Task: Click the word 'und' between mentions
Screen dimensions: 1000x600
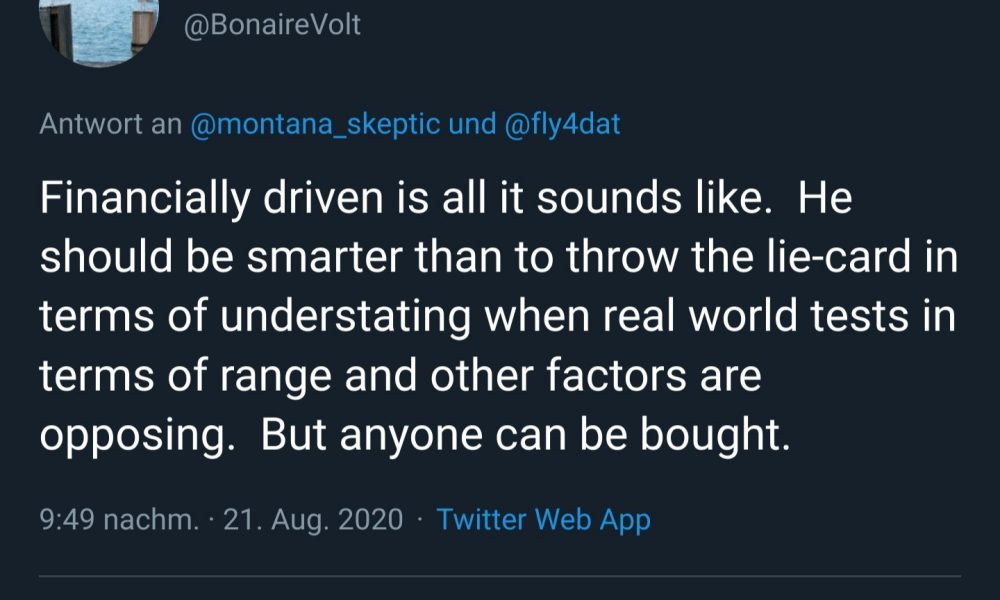Action: click(472, 124)
